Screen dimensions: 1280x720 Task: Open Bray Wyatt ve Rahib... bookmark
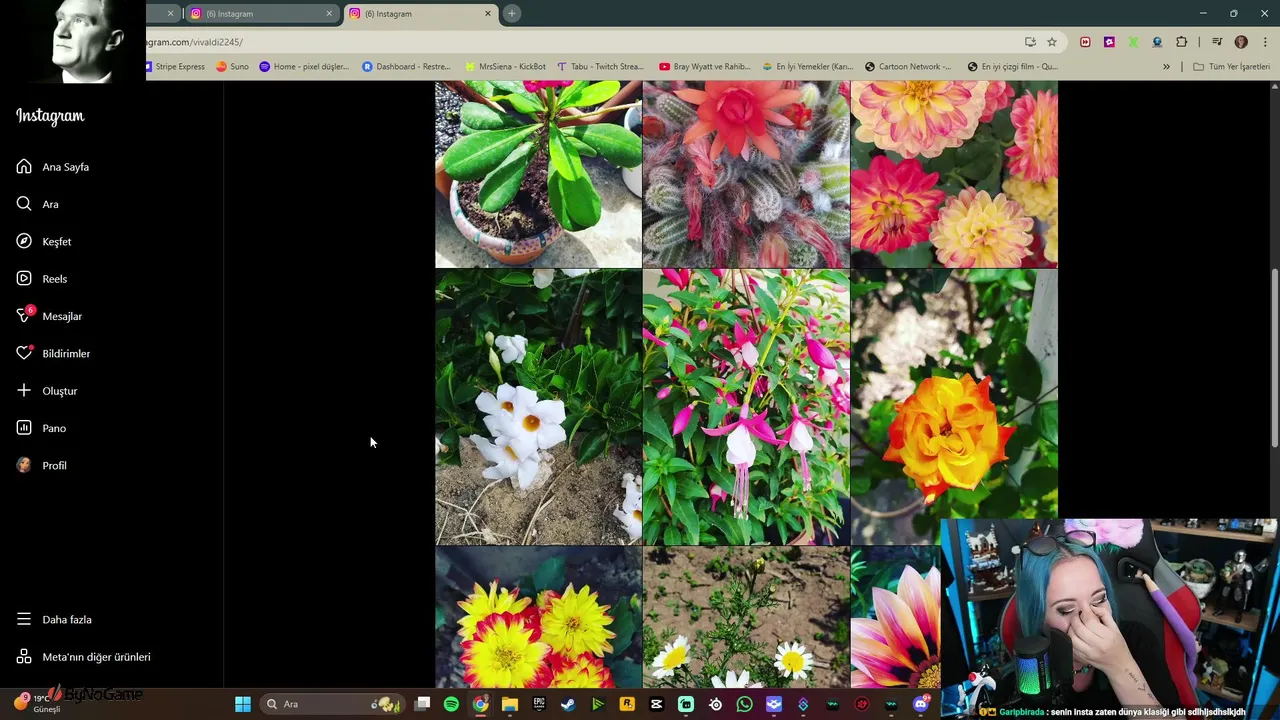[704, 67]
